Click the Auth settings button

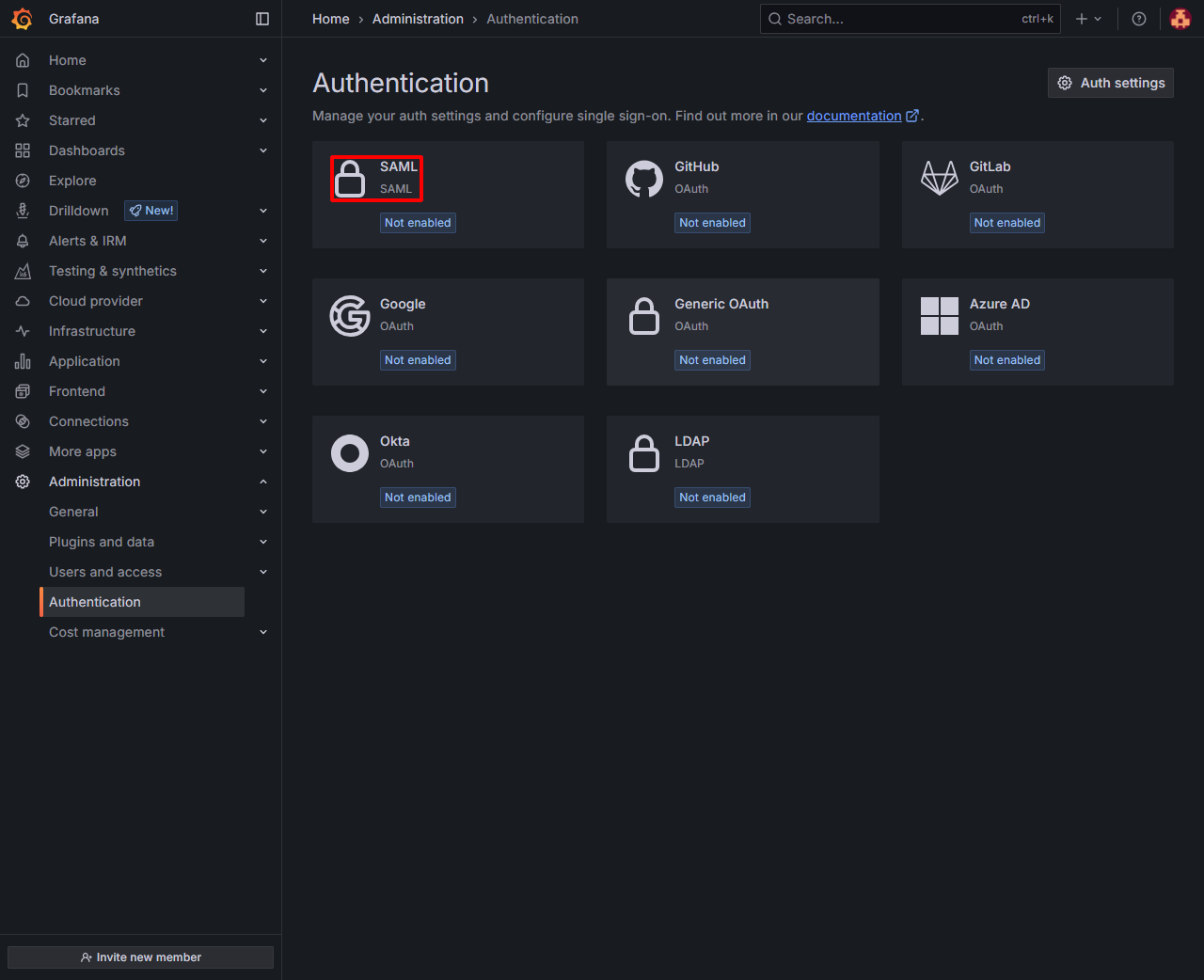tap(1111, 83)
